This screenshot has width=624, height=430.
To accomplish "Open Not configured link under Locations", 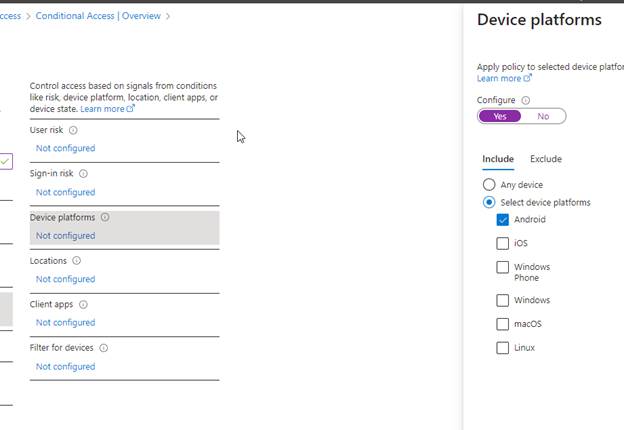I will point(65,279).
